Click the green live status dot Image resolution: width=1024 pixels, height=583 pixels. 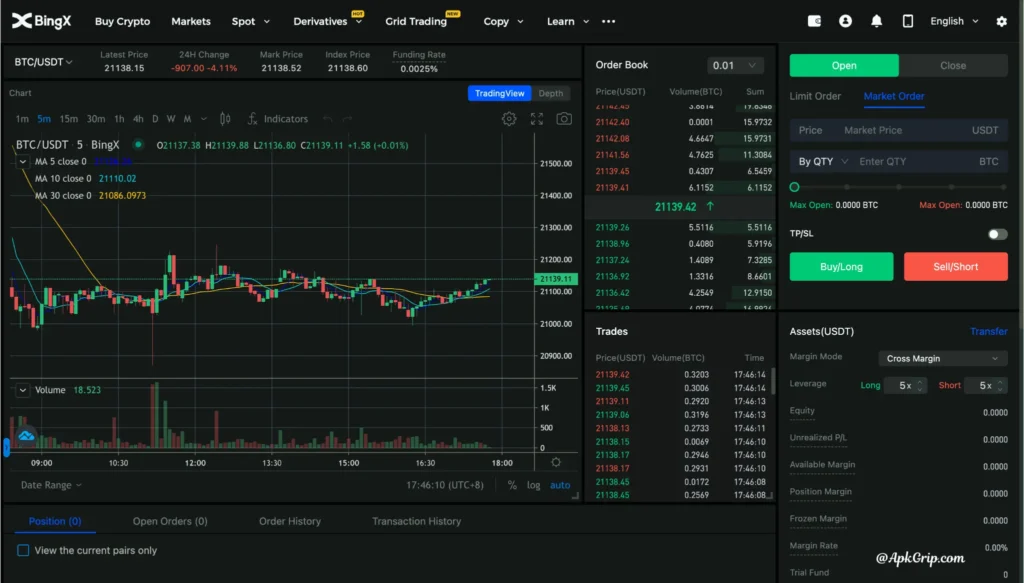click(138, 144)
